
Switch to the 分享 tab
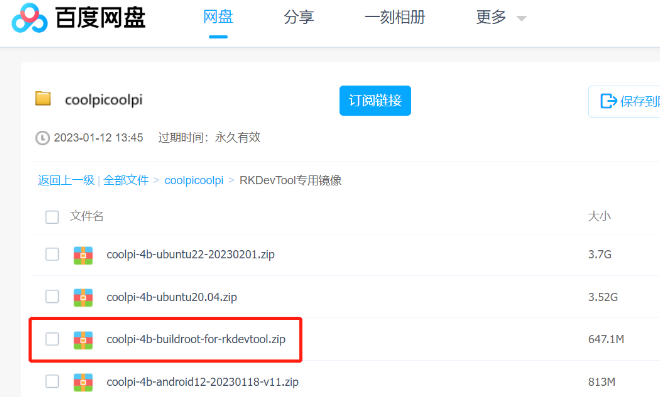tap(299, 17)
